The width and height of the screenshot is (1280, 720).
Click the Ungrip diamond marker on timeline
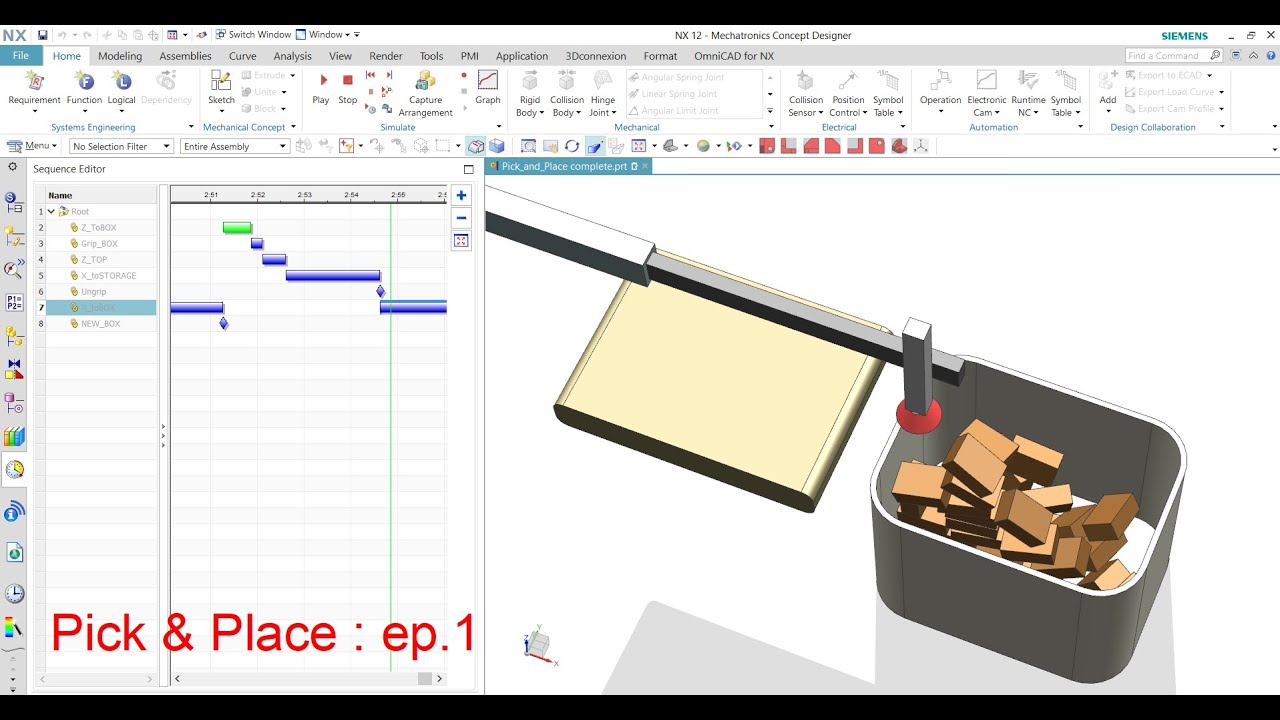[380, 292]
